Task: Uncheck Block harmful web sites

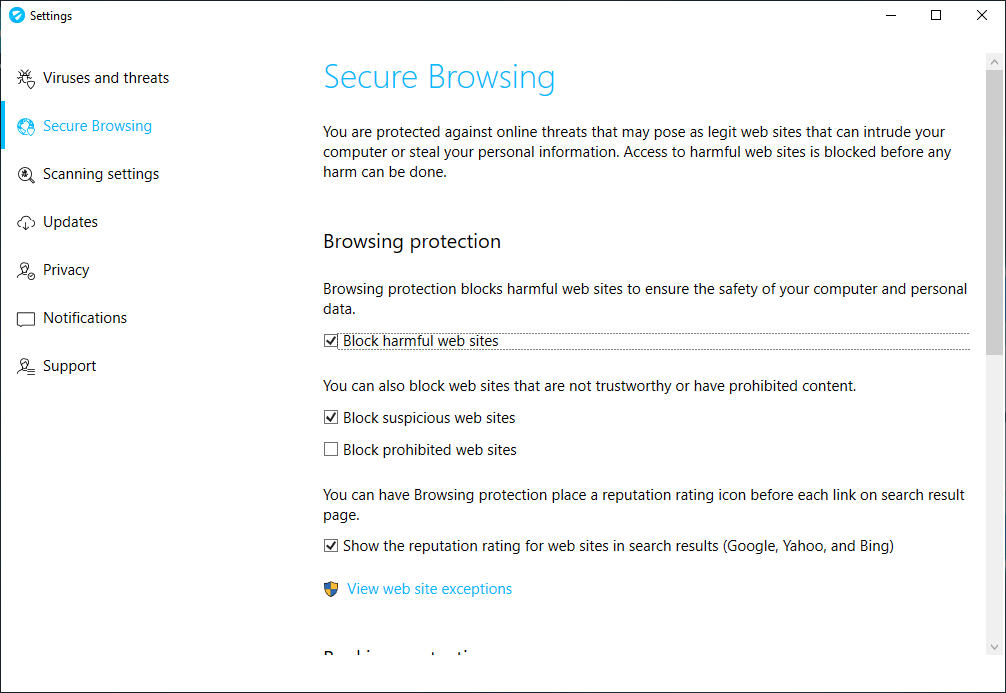Action: coord(331,341)
